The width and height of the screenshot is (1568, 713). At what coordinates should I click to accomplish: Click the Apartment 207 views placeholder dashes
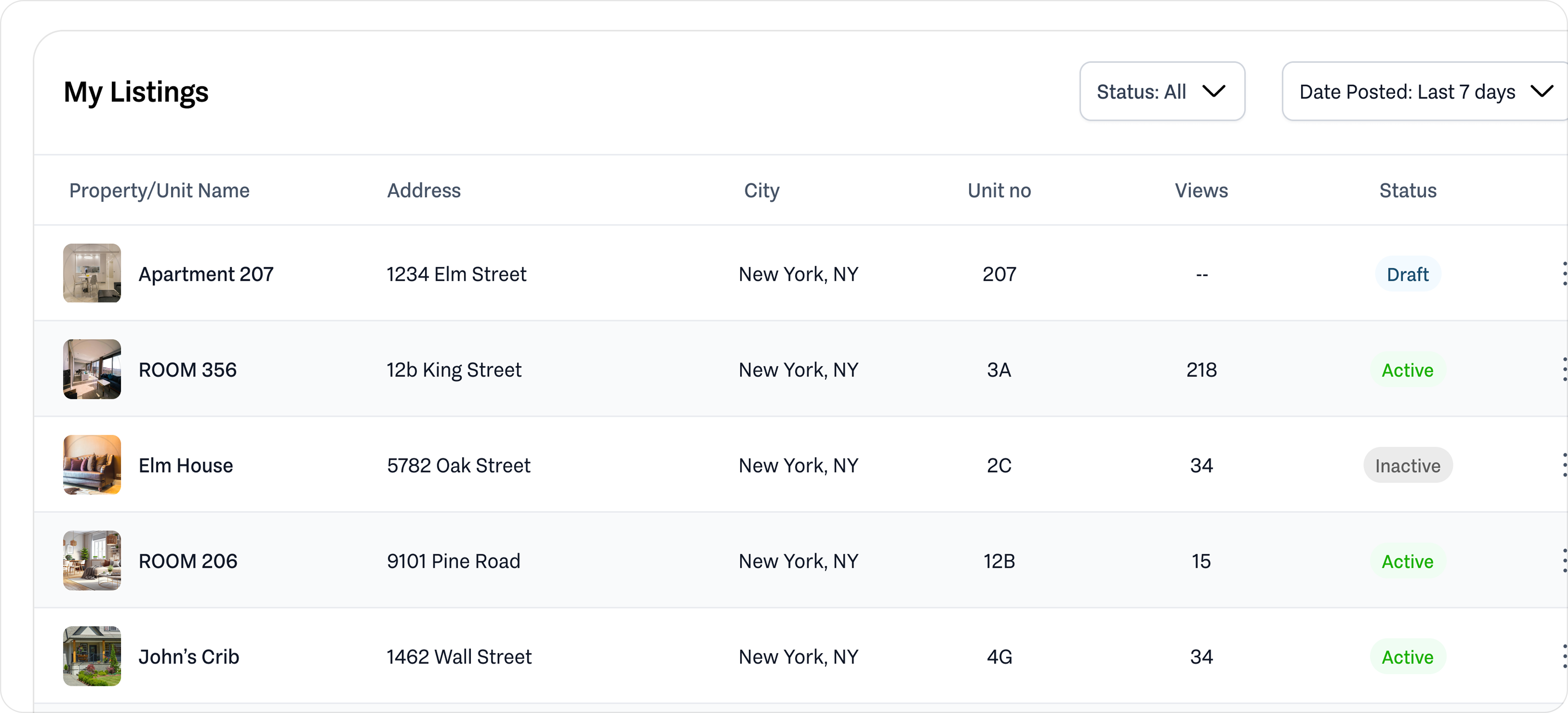(x=1202, y=275)
